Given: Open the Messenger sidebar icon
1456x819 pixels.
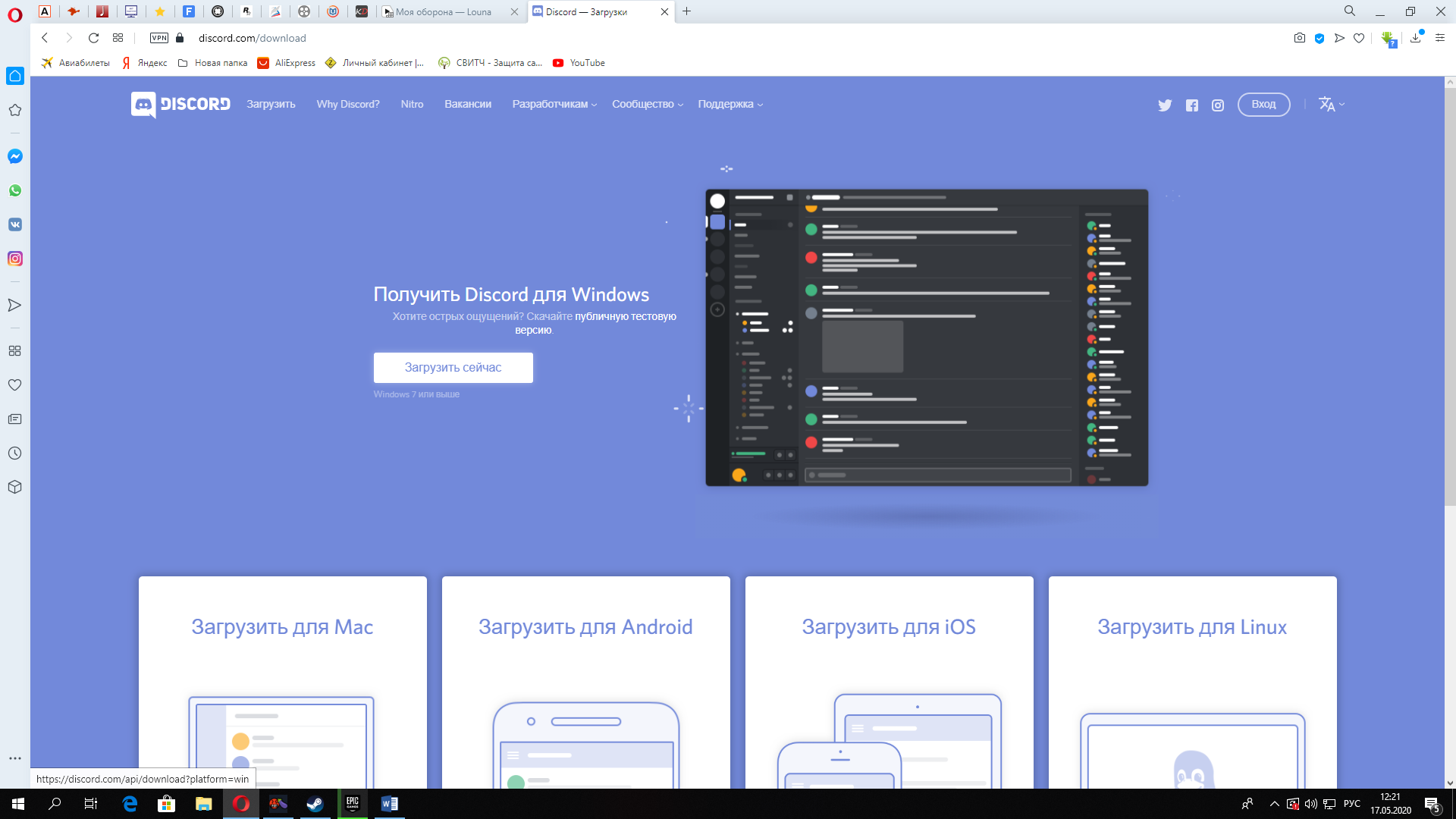Looking at the screenshot, I should (x=15, y=156).
